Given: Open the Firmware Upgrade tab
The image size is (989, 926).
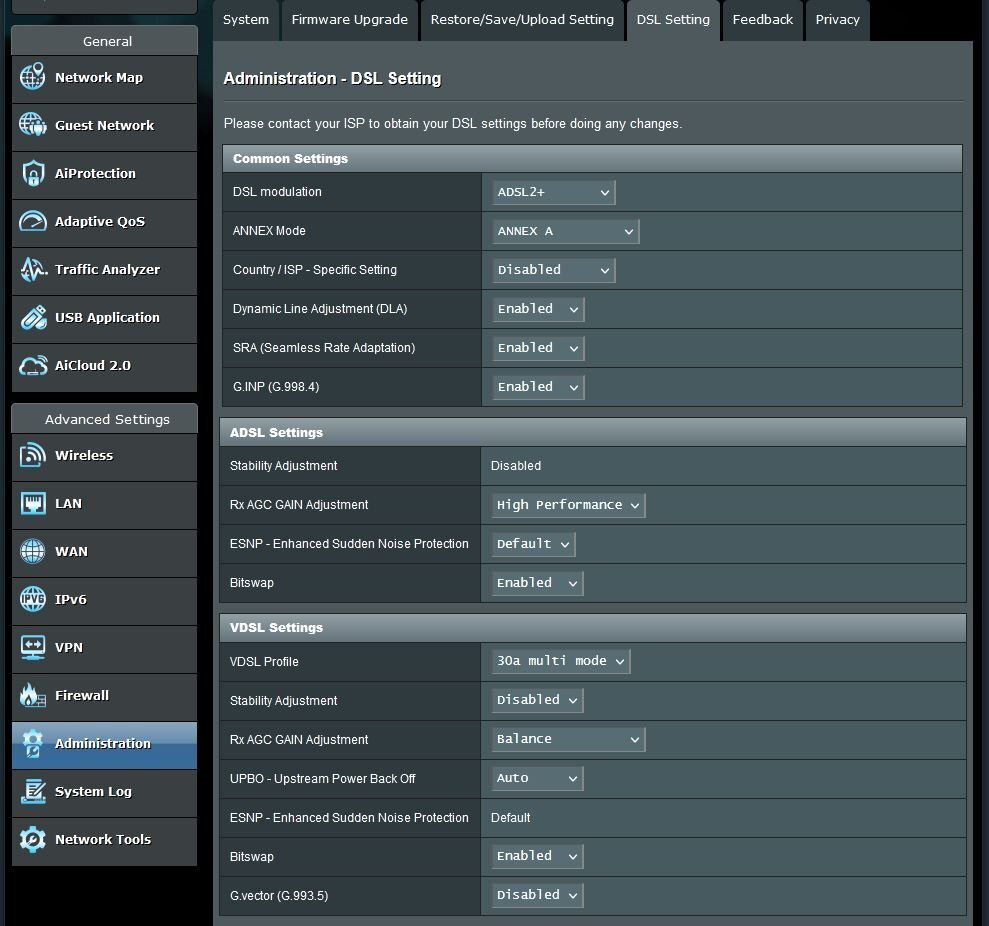Looking at the screenshot, I should pyautogui.click(x=349, y=20).
